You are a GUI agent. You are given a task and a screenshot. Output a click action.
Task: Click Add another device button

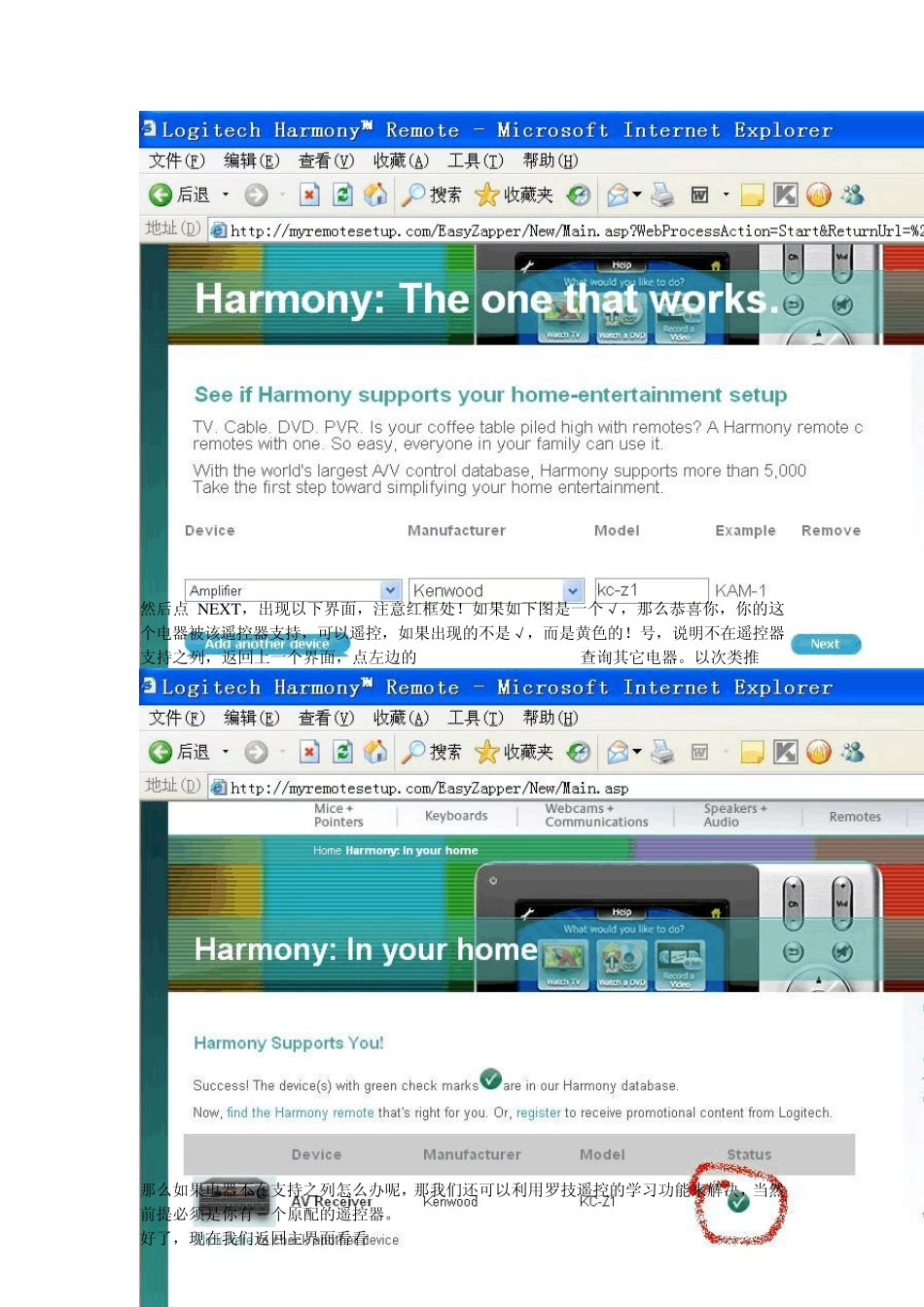pos(267,644)
